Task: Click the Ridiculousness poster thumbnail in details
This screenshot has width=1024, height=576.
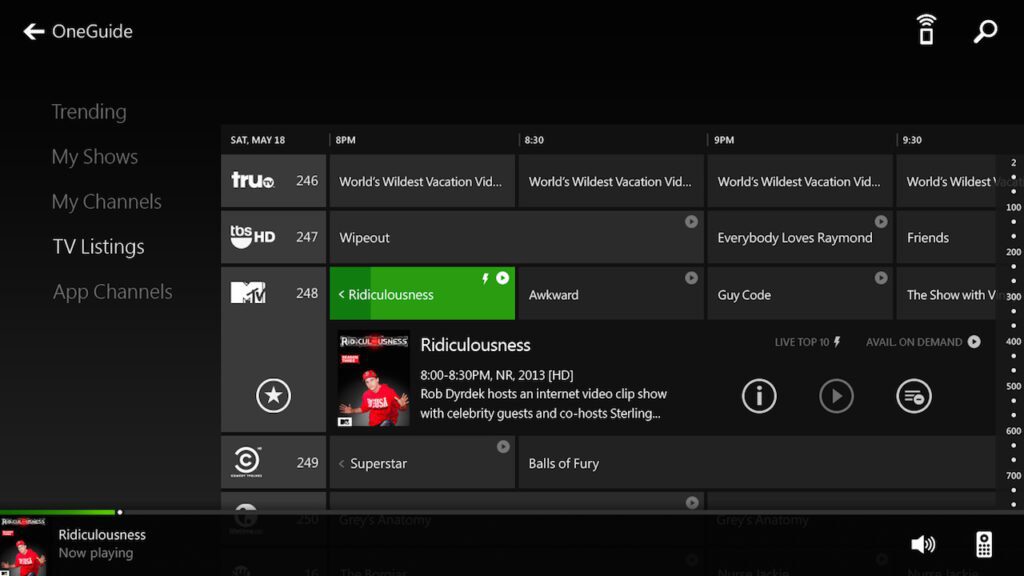Action: pos(374,379)
